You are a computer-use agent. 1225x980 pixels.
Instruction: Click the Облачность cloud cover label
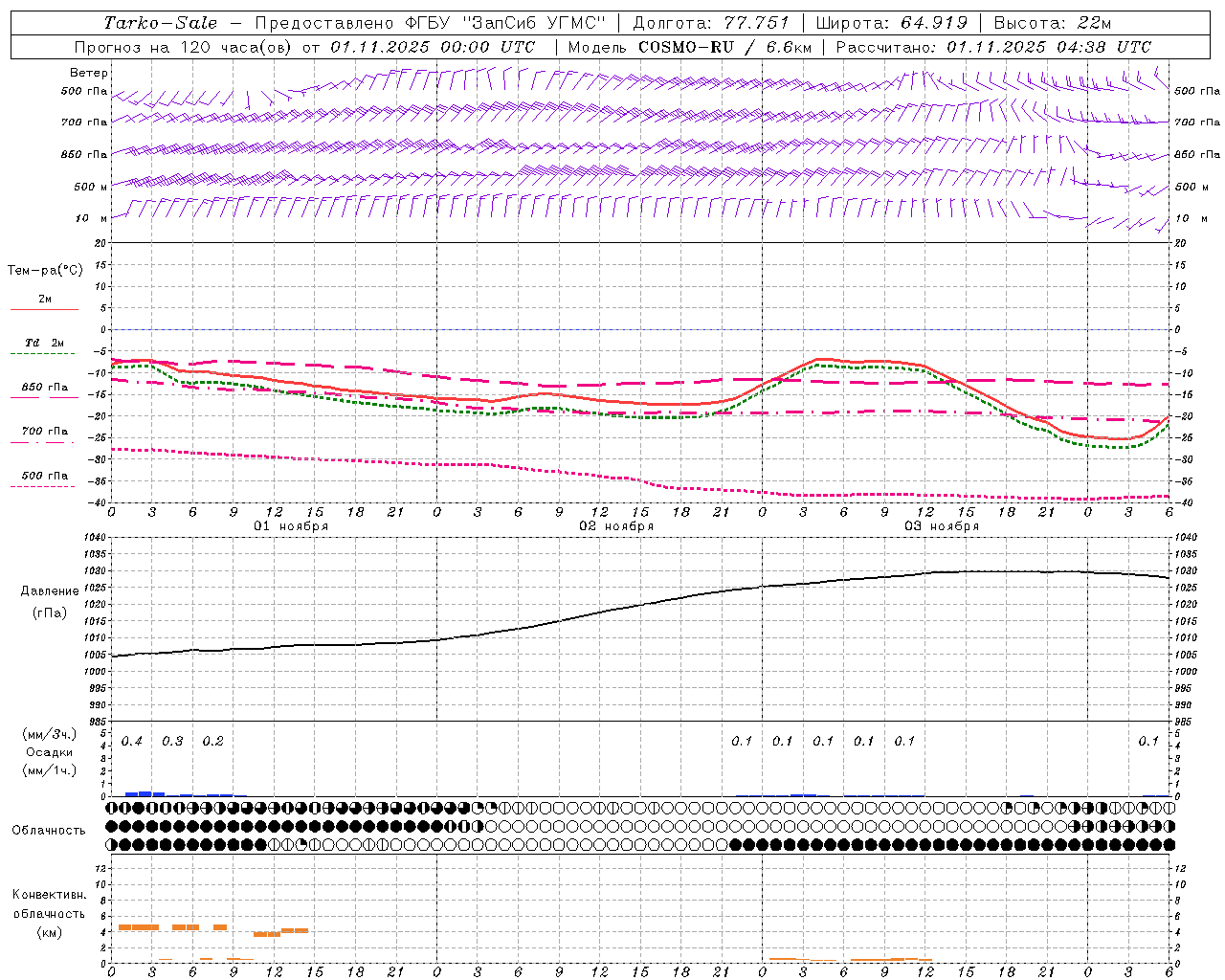coord(49,831)
